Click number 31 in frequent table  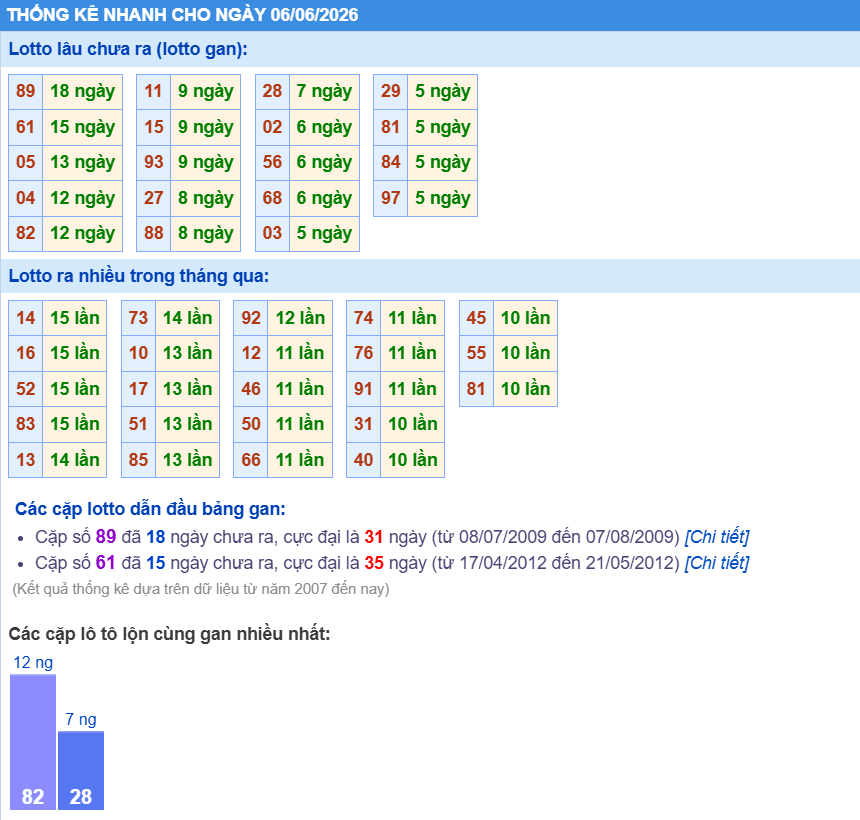tap(364, 424)
